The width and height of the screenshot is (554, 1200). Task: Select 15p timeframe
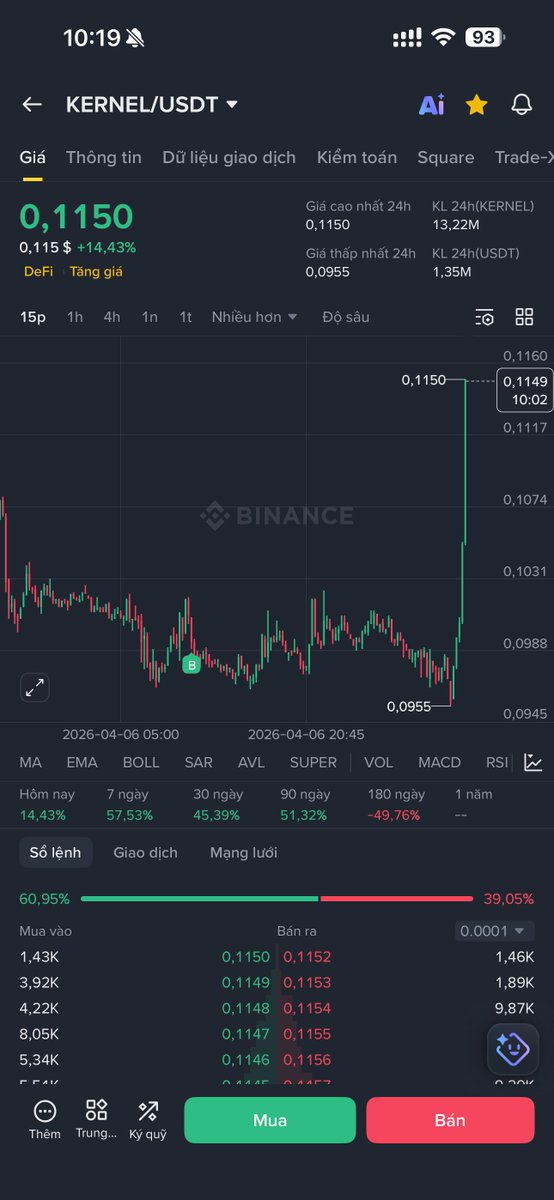(x=33, y=317)
